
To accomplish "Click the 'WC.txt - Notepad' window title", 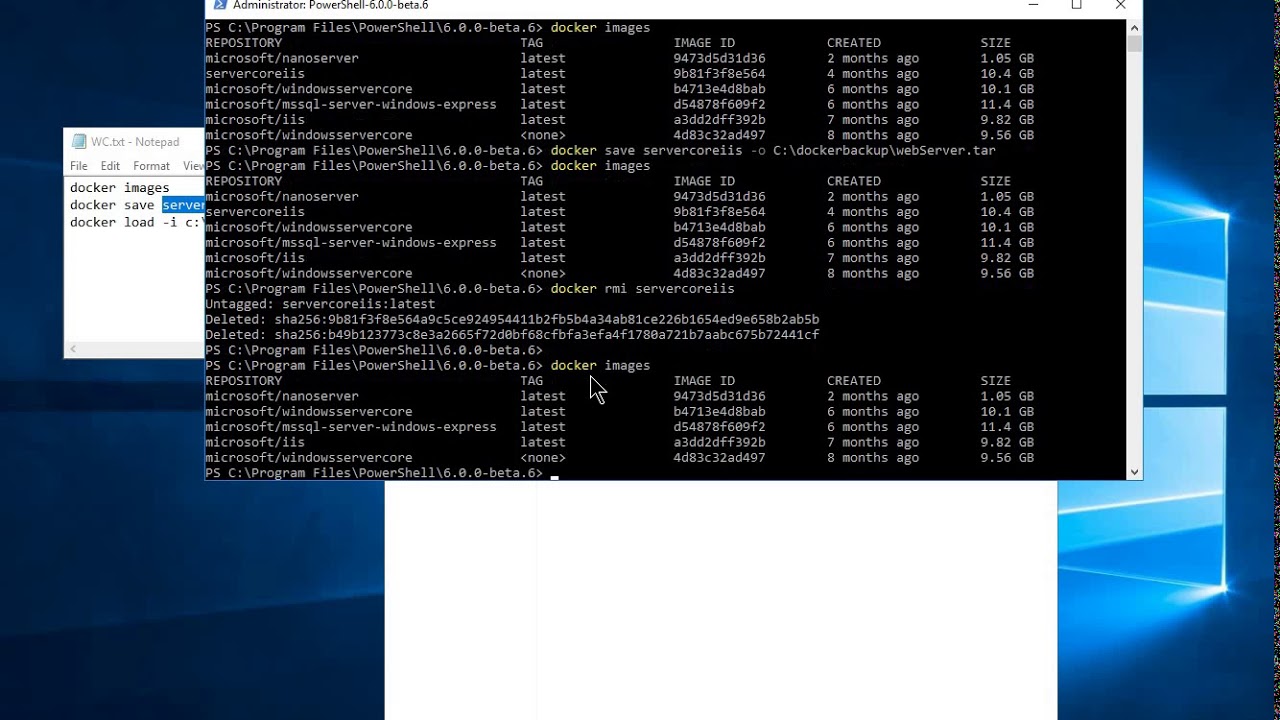I will pyautogui.click(x=135, y=142).
